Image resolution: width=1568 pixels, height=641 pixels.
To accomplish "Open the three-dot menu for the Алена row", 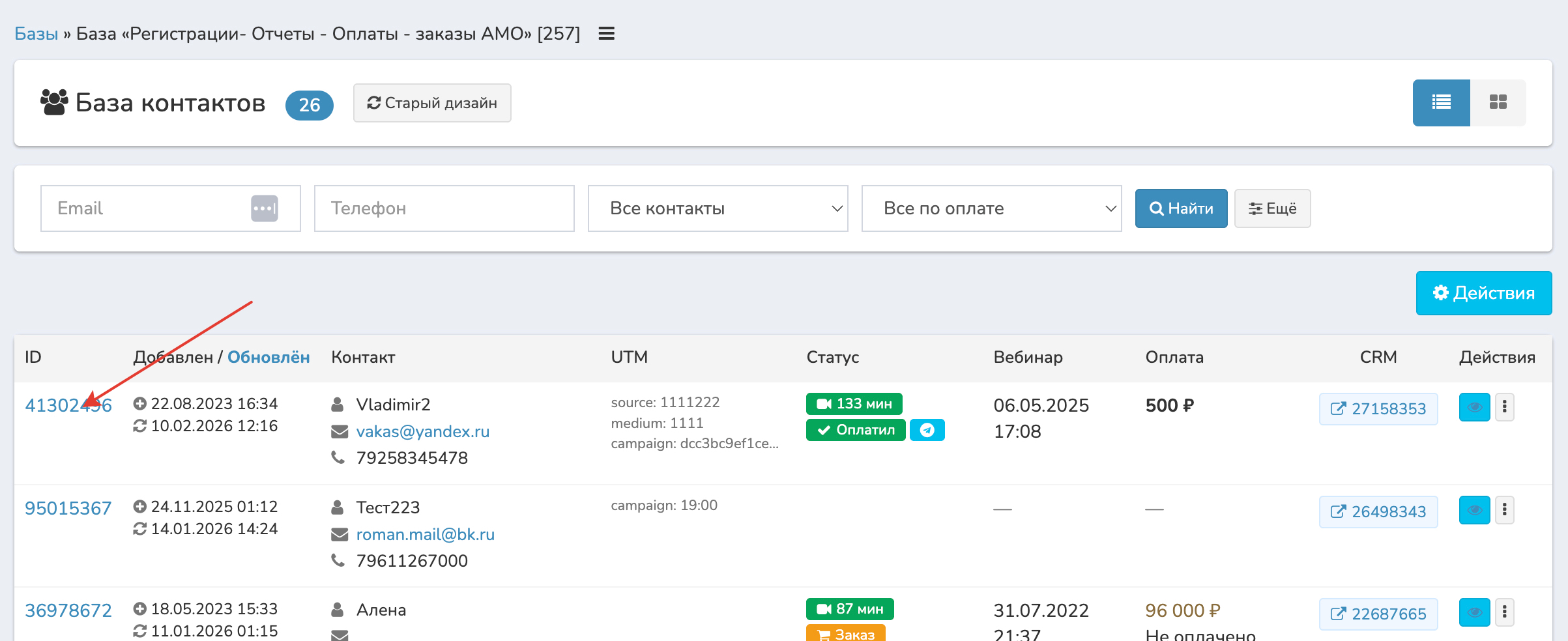I will [x=1504, y=612].
